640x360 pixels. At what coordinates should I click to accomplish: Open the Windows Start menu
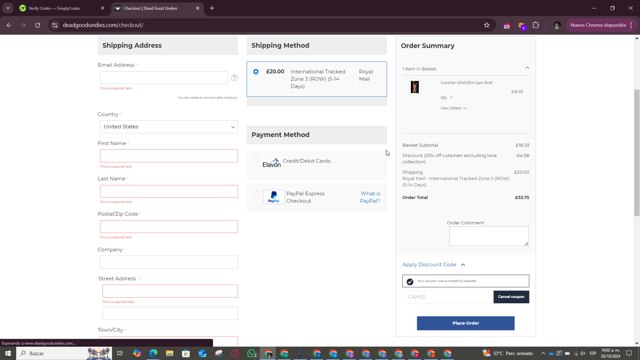point(8,353)
